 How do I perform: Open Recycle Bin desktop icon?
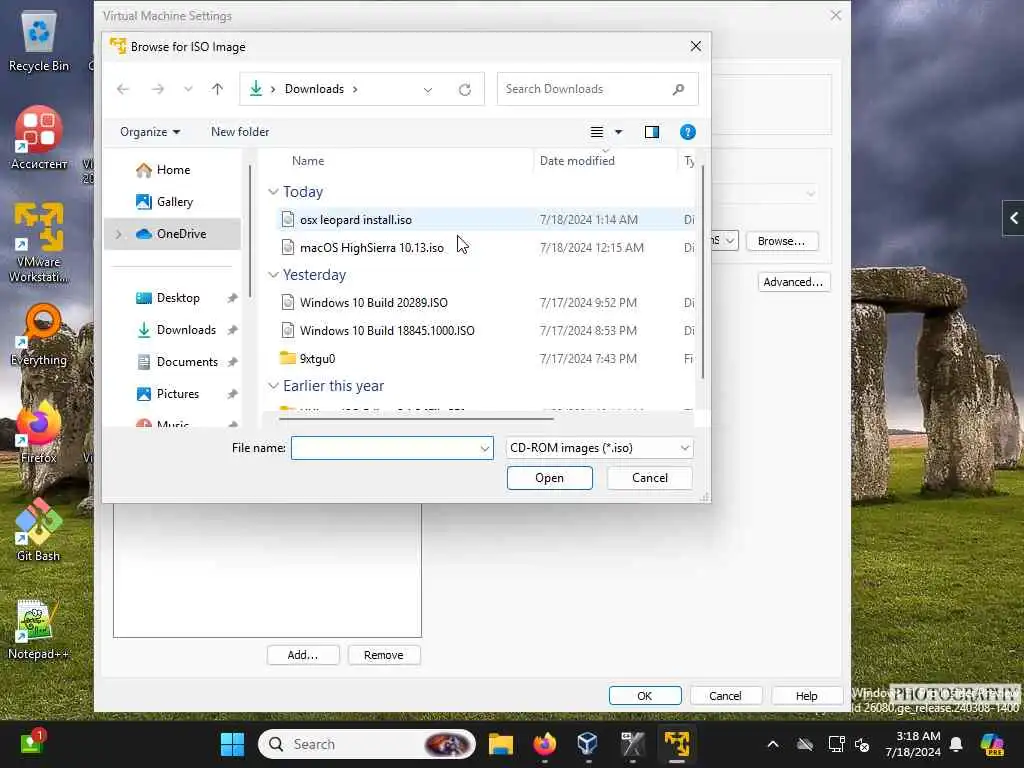pos(39,42)
